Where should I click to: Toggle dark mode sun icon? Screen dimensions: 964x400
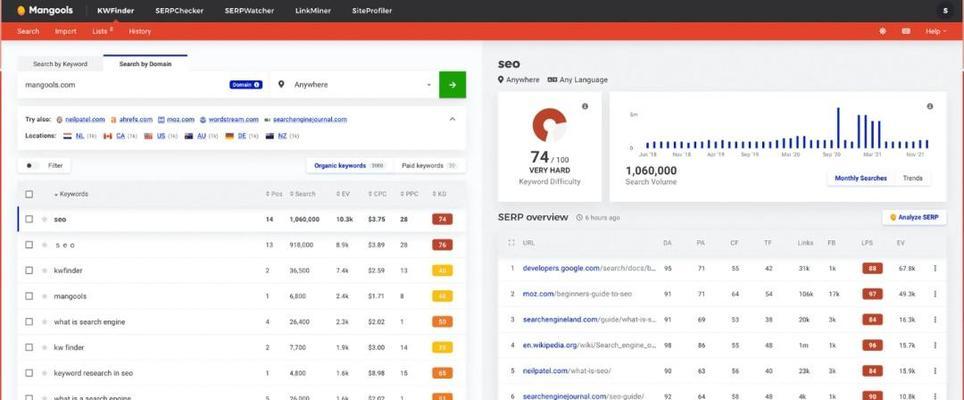tap(883, 31)
